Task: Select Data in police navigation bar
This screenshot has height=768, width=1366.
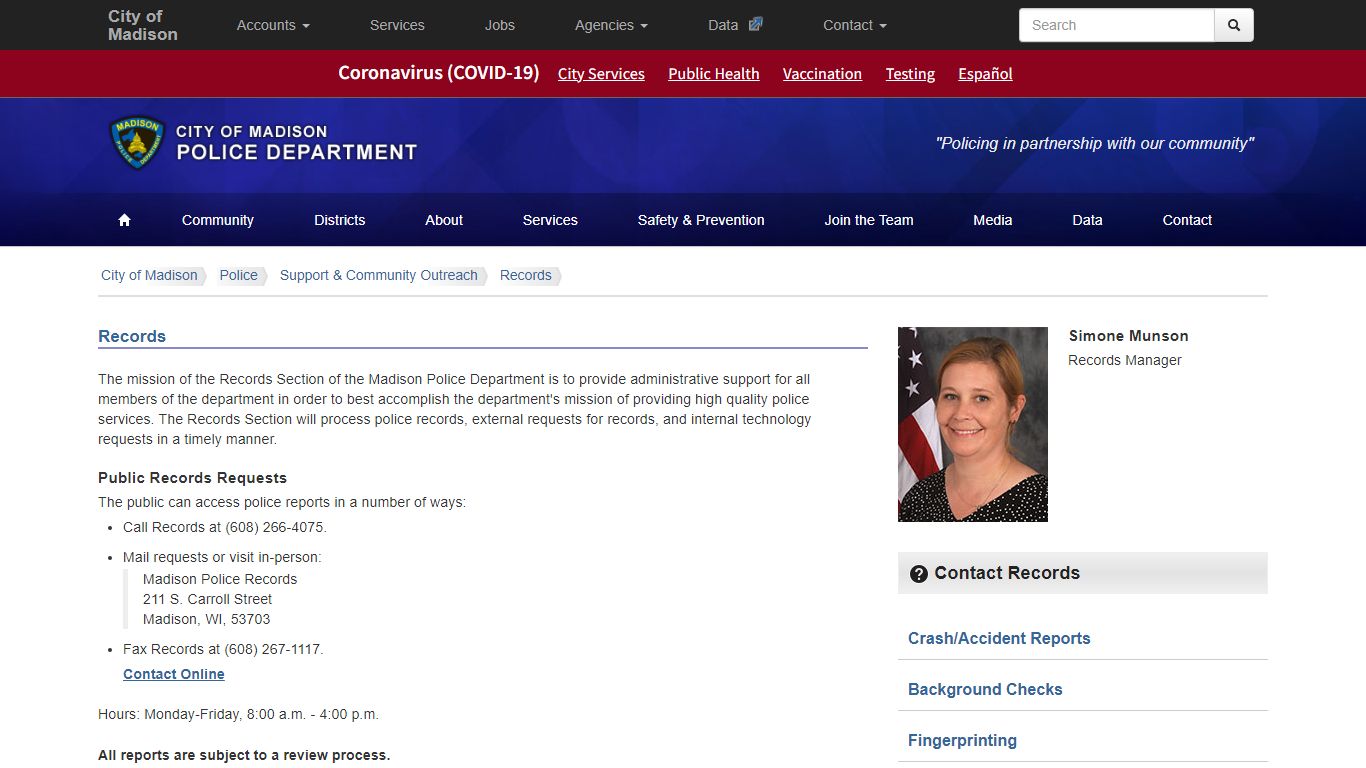Action: coord(1087,220)
